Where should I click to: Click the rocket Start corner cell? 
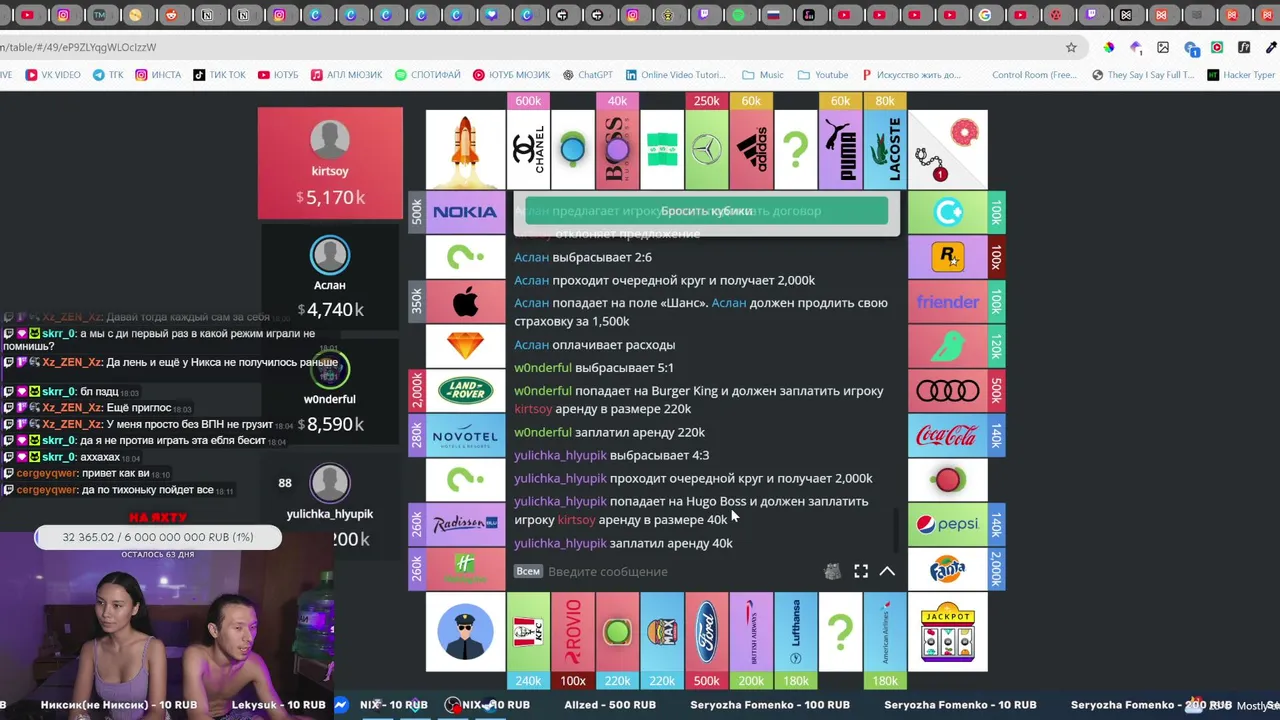click(465, 149)
